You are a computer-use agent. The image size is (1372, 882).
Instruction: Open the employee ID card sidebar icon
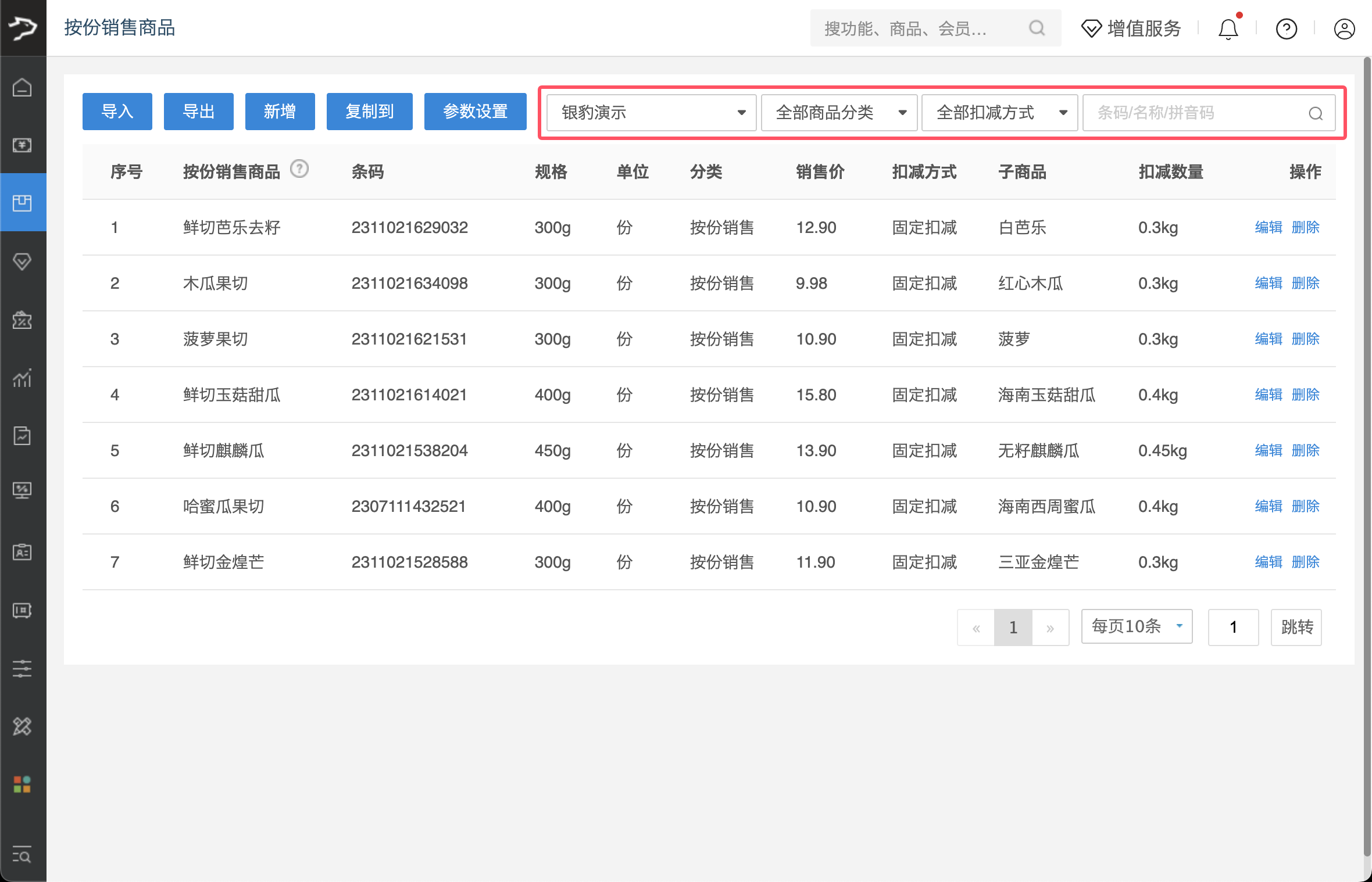click(22, 551)
